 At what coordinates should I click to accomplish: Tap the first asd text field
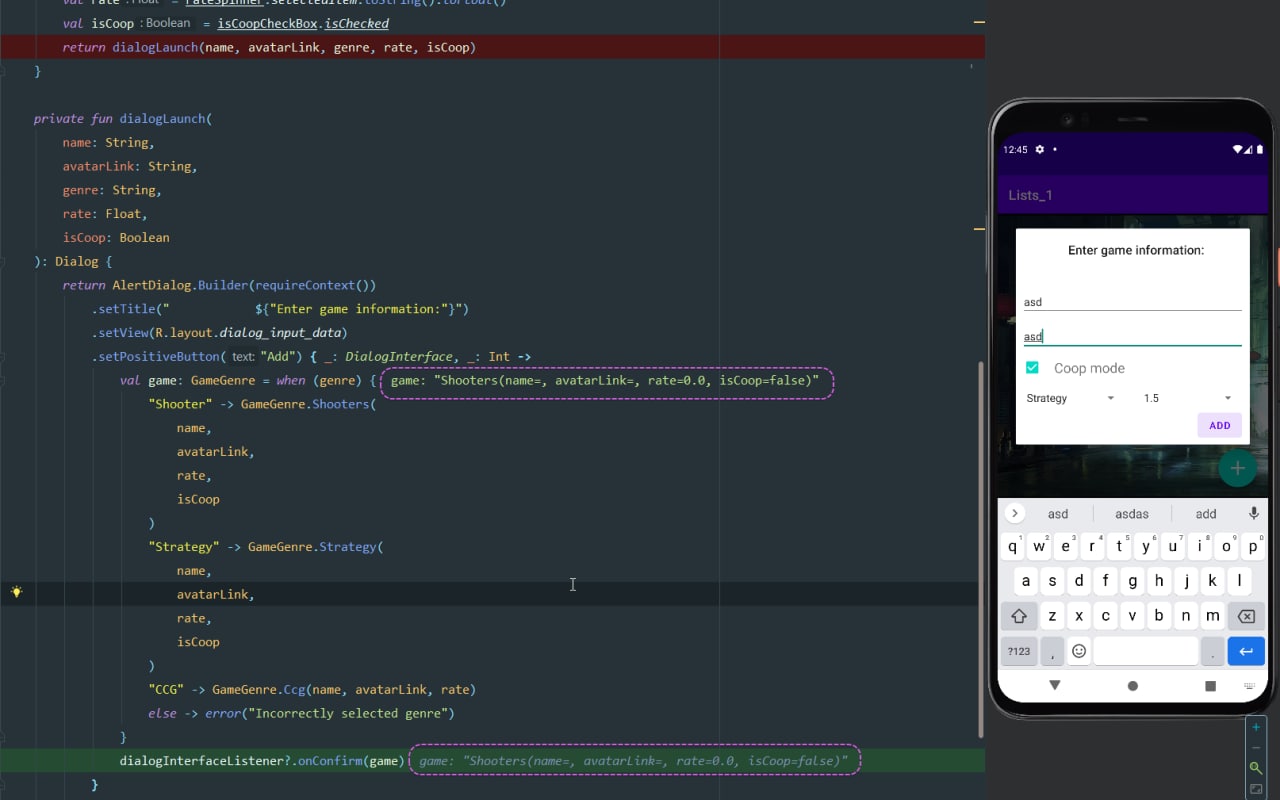pyautogui.click(x=1132, y=300)
